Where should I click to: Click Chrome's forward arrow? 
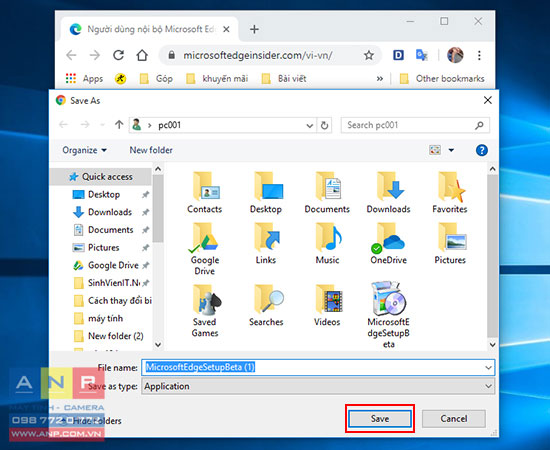[x=95, y=55]
